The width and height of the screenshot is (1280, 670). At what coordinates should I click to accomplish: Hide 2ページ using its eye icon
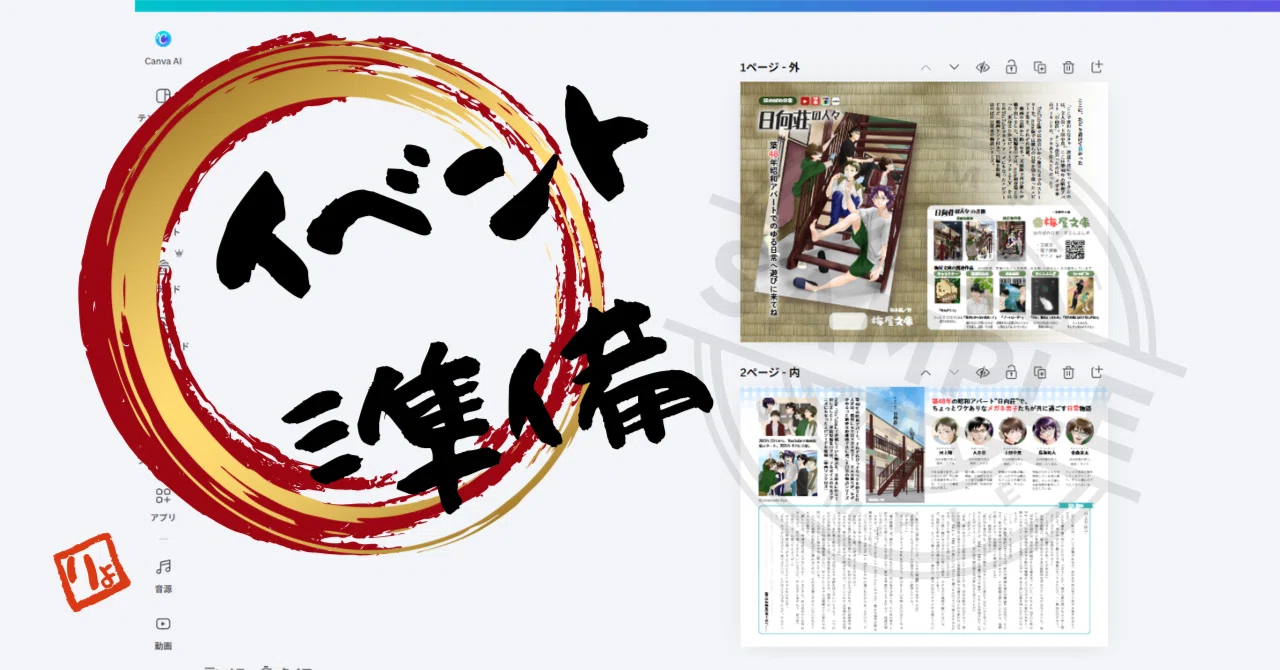(983, 372)
